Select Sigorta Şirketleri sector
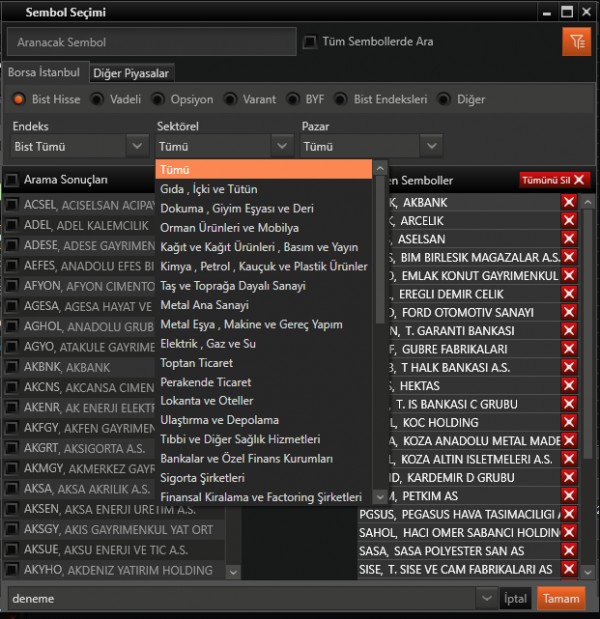Viewport: 600px width, 619px height. point(264,478)
